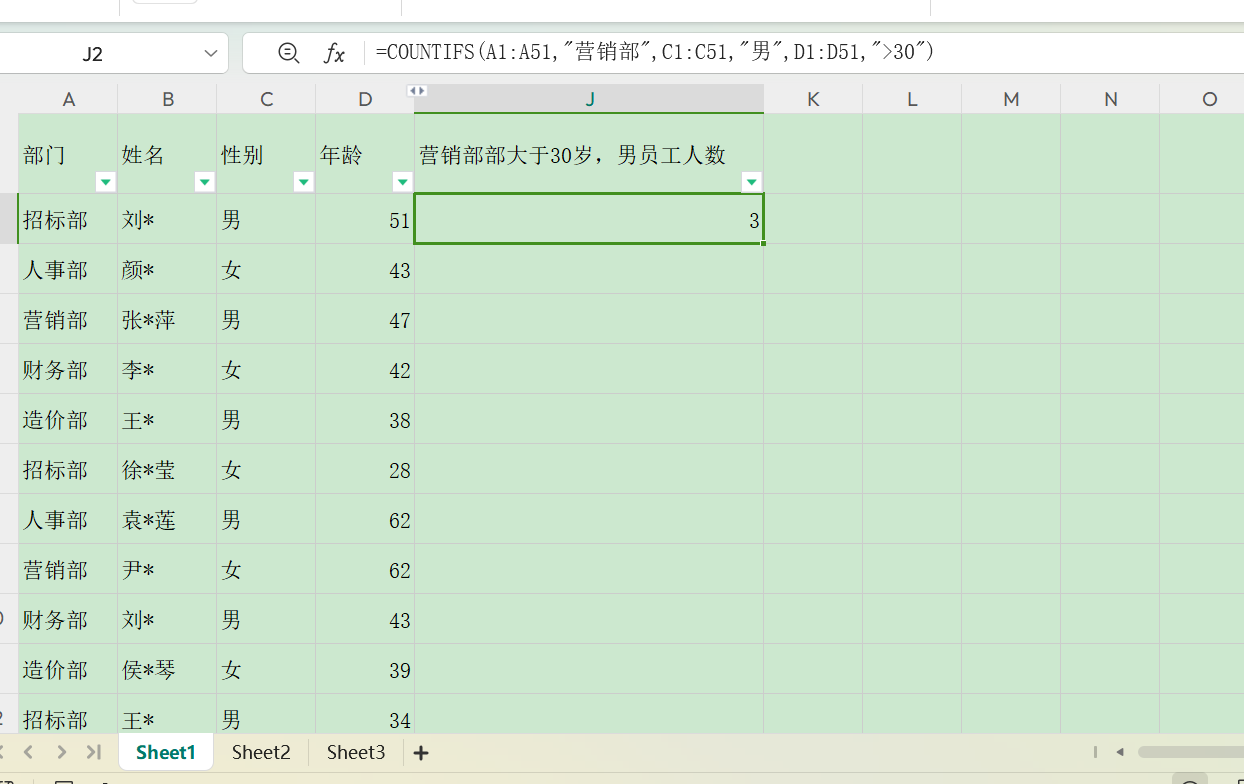Select column M header
The height and width of the screenshot is (784, 1244).
(1011, 99)
